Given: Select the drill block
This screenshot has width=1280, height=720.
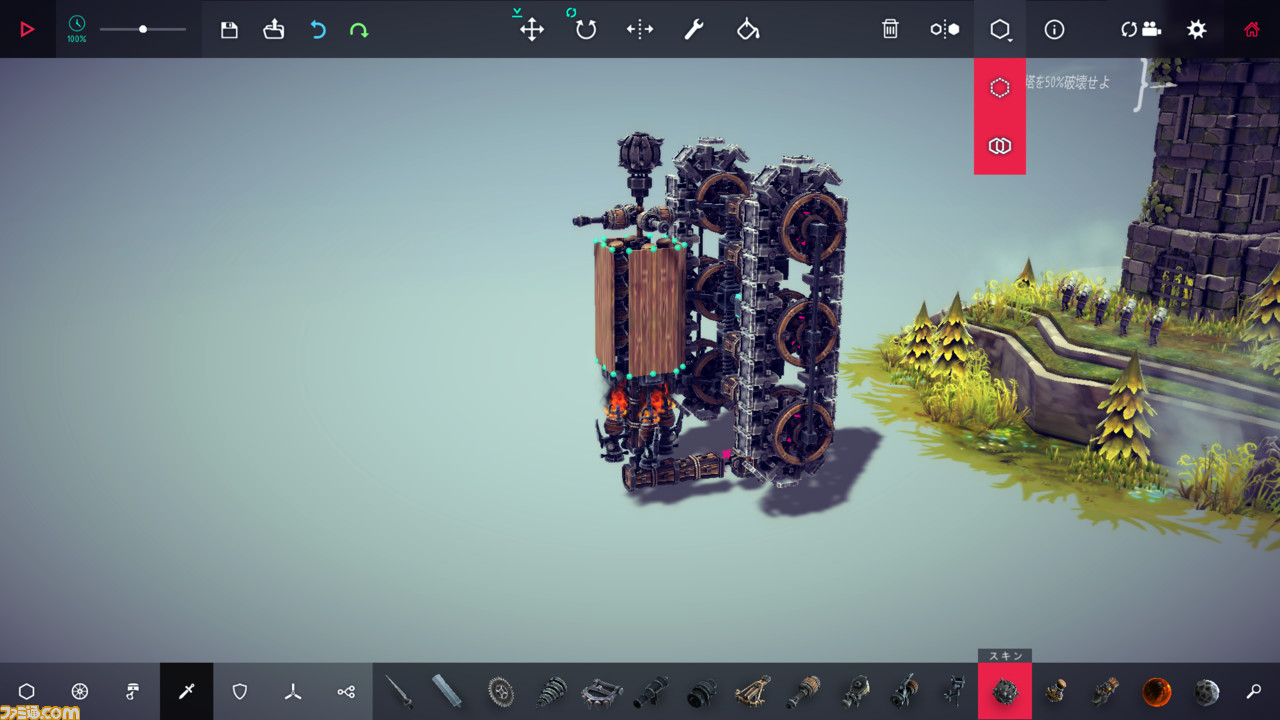Looking at the screenshot, I should pyautogui.click(x=551, y=691).
